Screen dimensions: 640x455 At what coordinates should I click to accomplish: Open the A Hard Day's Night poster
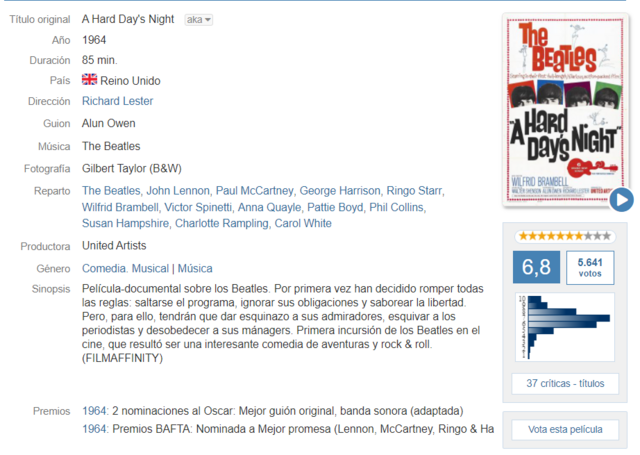coord(565,109)
